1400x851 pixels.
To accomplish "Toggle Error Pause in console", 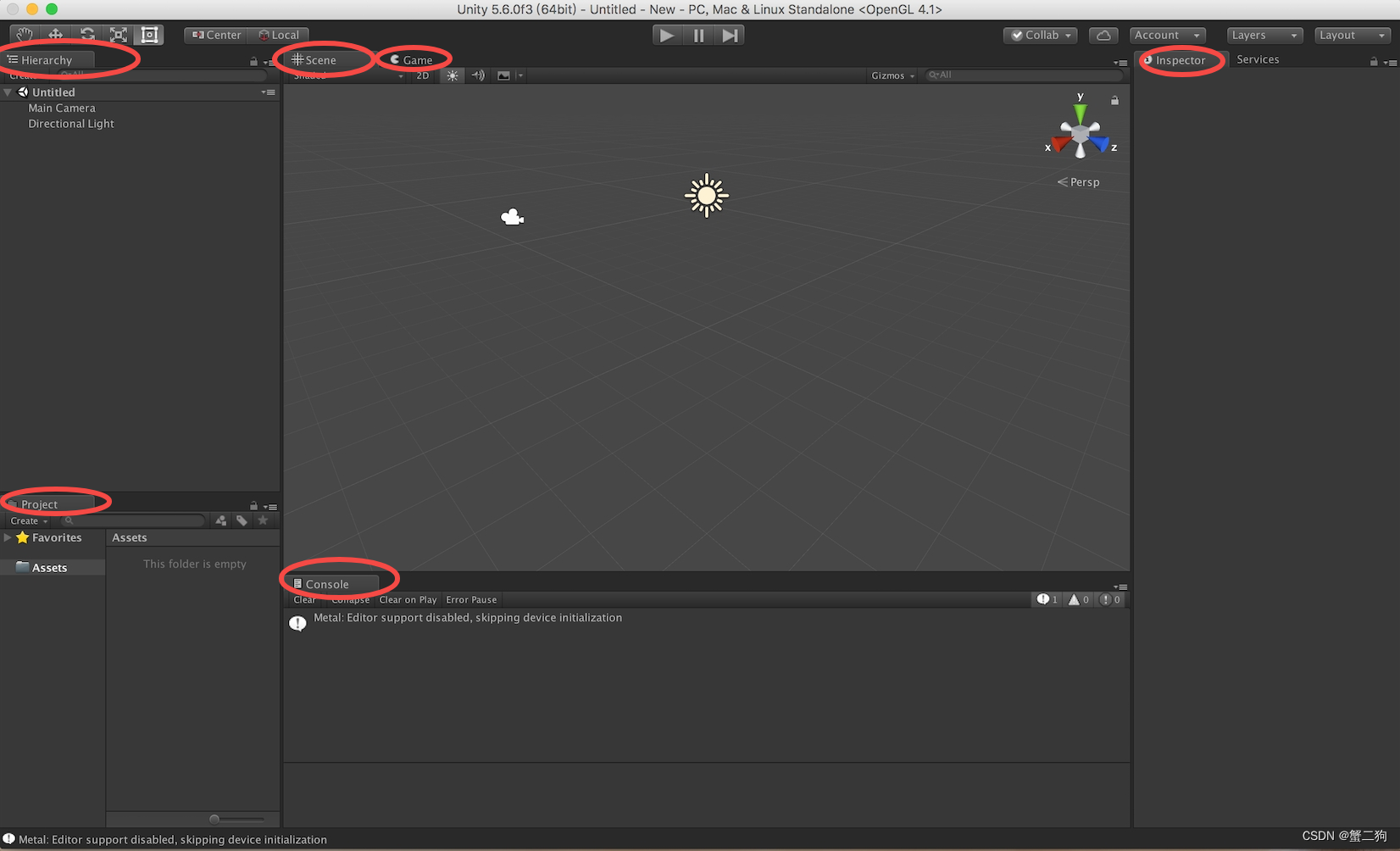I will point(471,599).
